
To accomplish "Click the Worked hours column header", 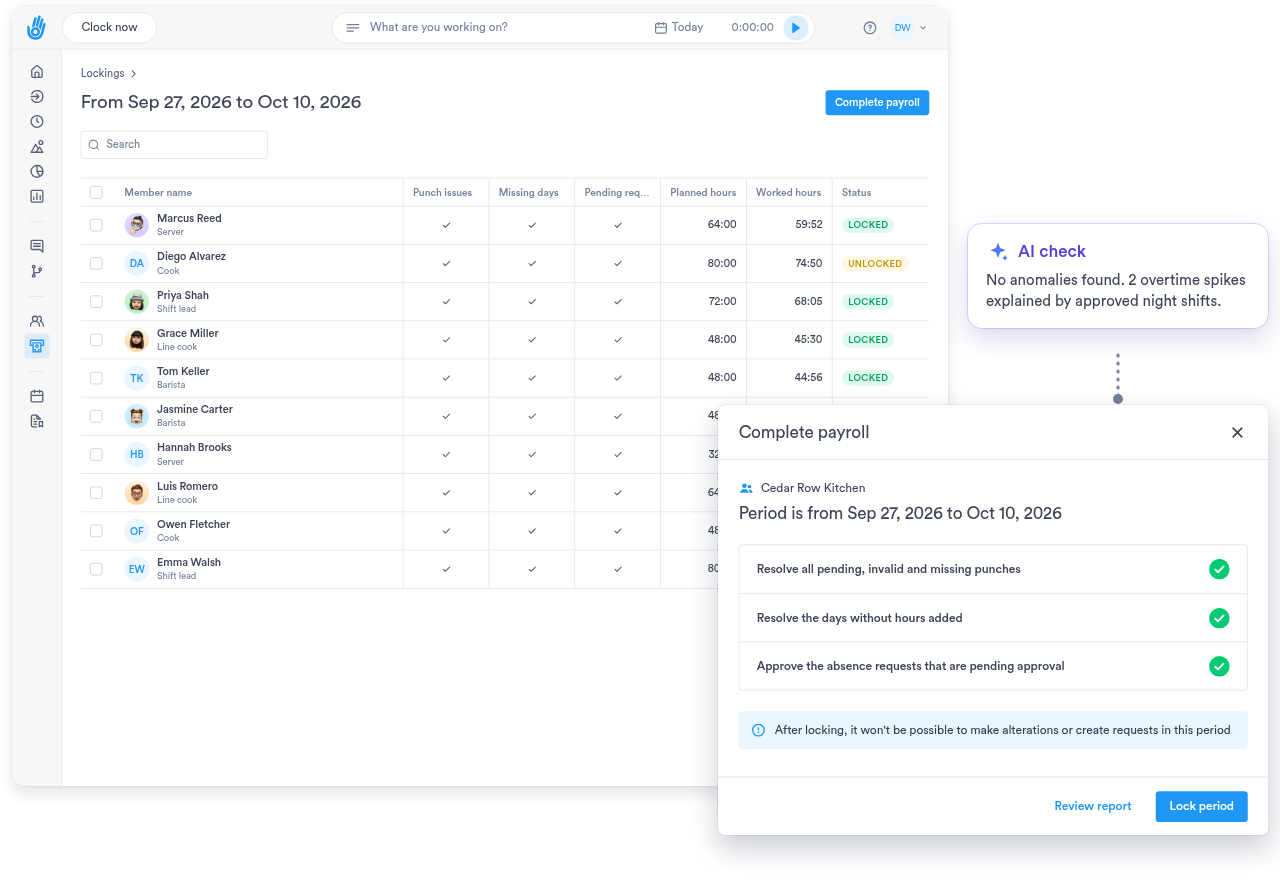I will 788,193.
